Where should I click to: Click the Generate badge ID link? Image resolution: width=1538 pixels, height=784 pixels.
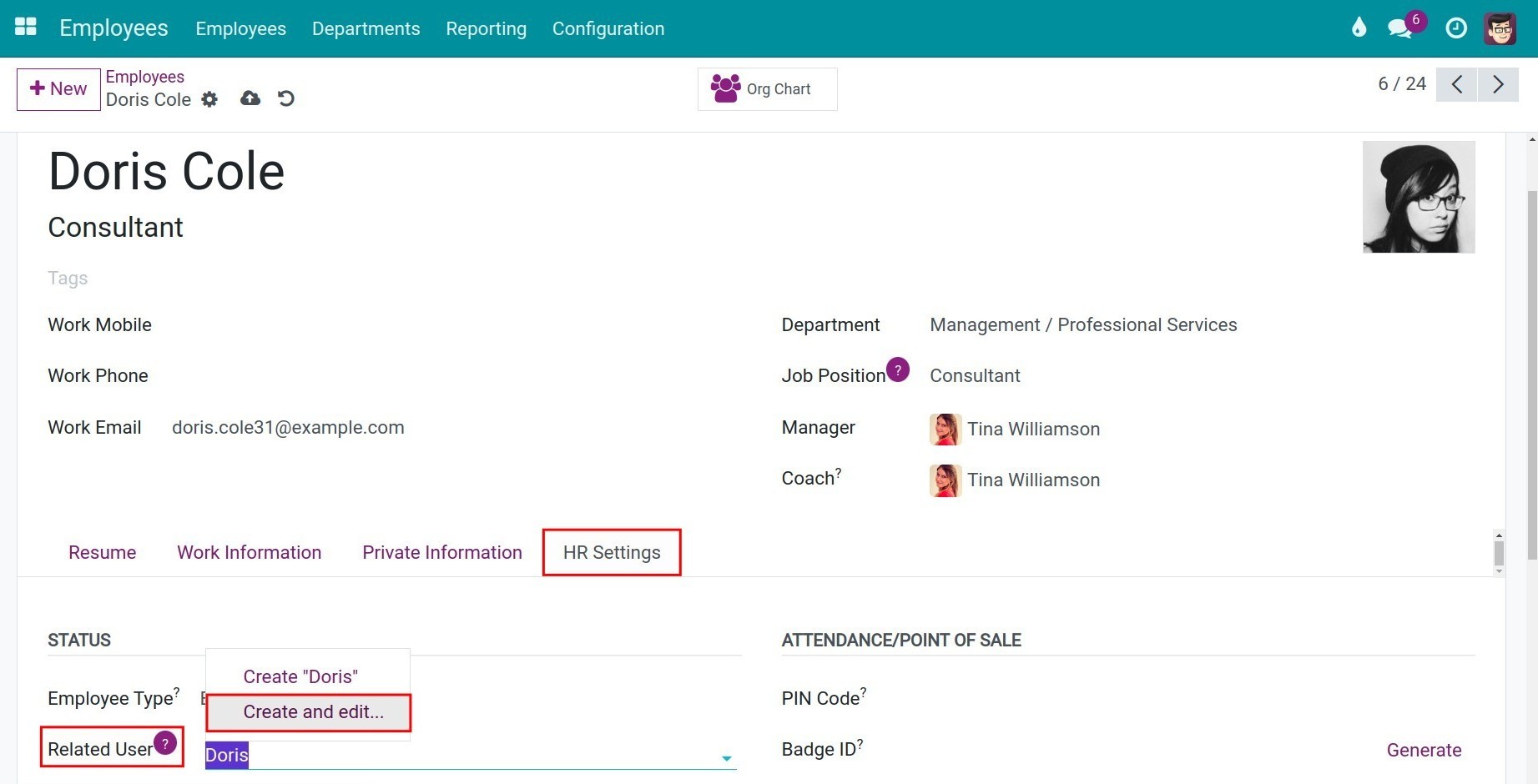point(1424,750)
